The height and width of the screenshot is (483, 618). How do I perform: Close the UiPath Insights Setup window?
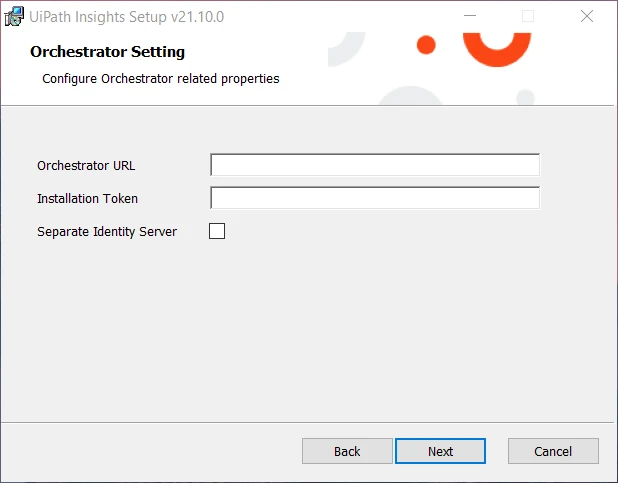587,16
